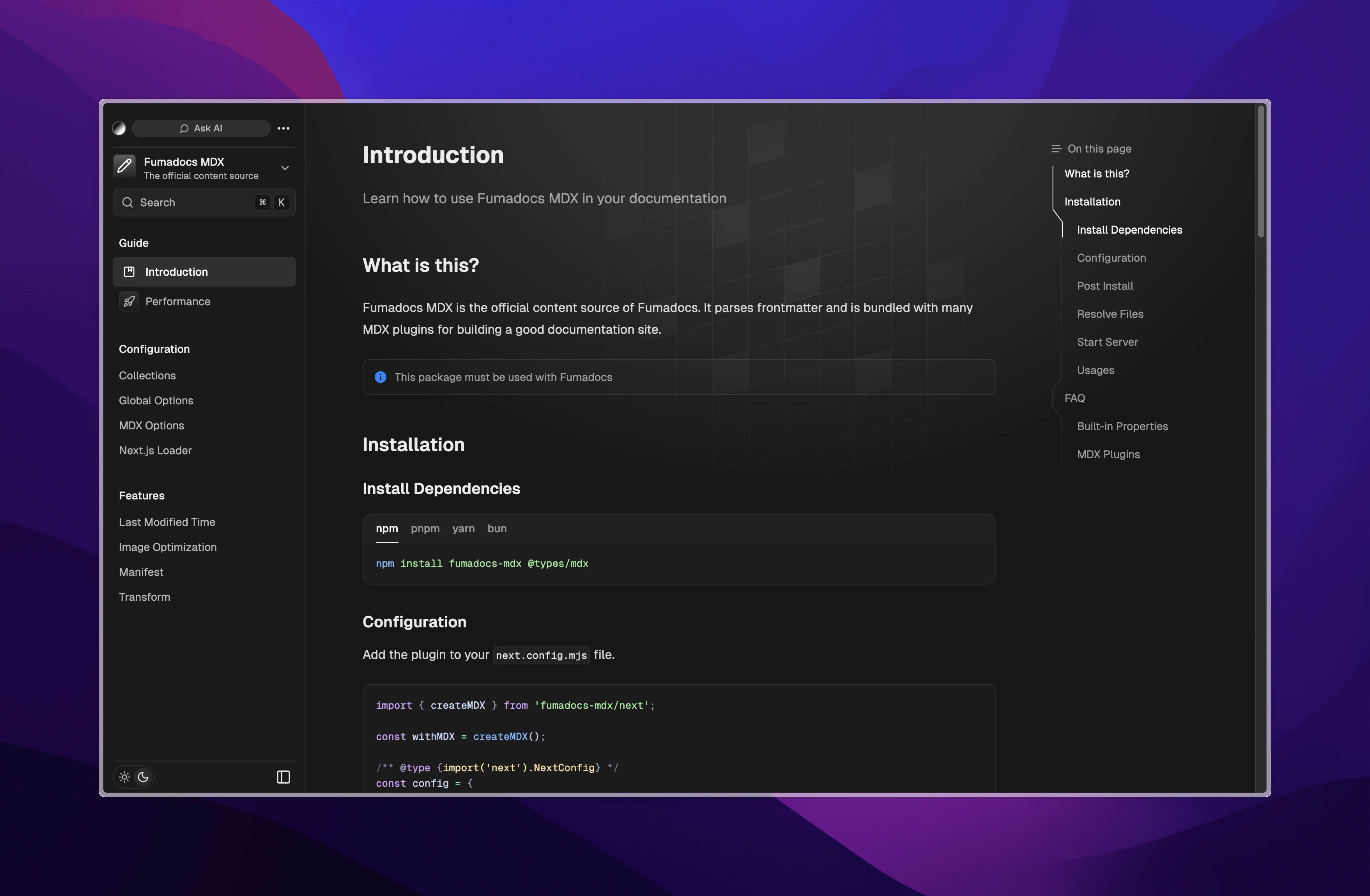1370x896 pixels.
Task: Jump to FAQ in table of contents
Action: coord(1074,398)
